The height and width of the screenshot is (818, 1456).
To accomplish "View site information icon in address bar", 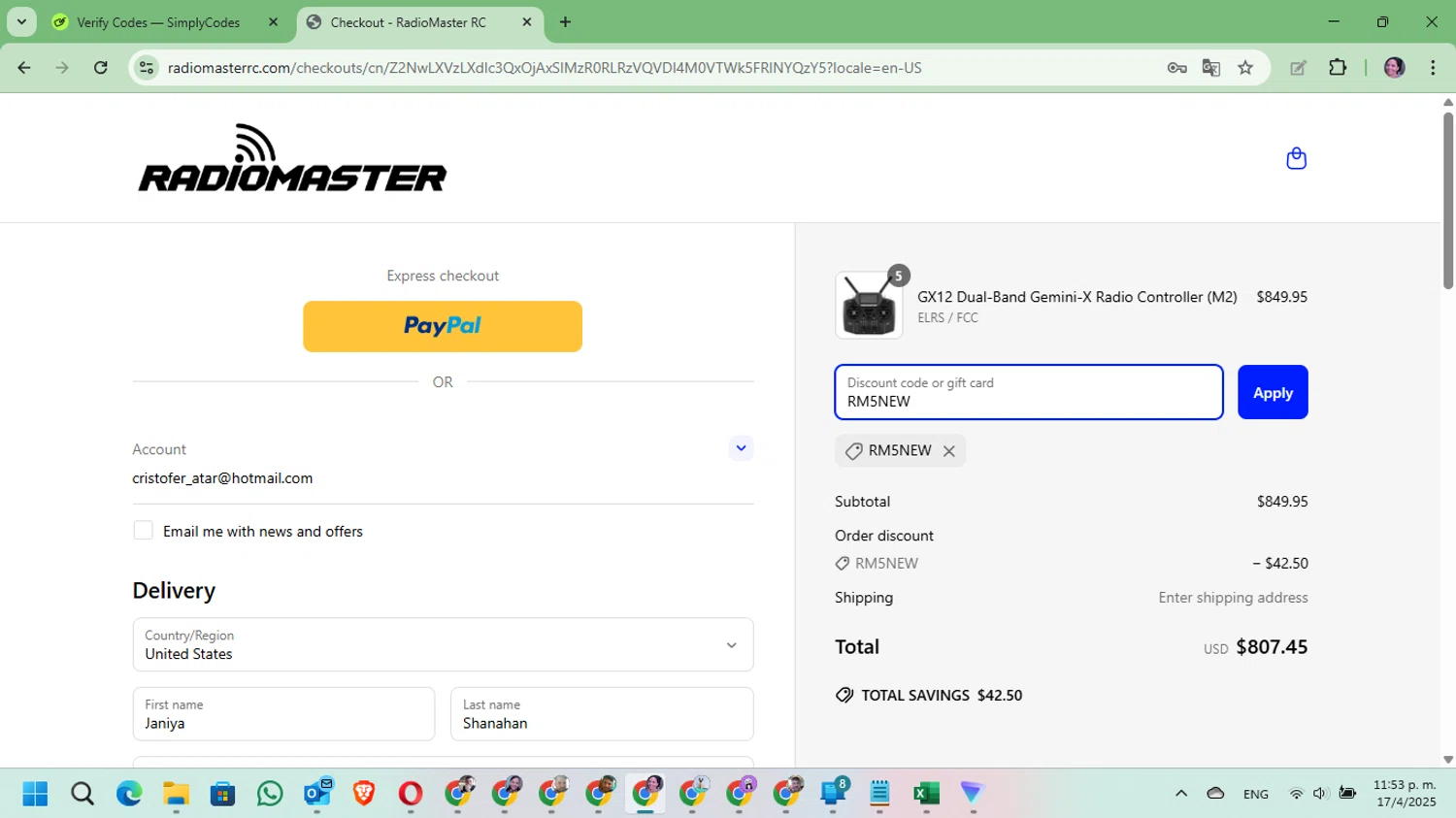I will pyautogui.click(x=147, y=68).
